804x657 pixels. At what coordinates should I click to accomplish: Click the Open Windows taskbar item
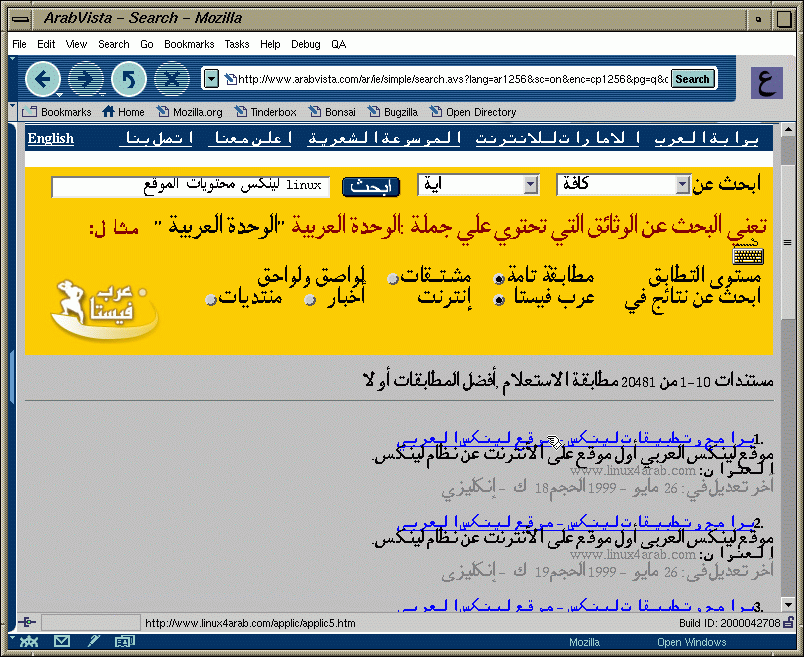(692, 642)
